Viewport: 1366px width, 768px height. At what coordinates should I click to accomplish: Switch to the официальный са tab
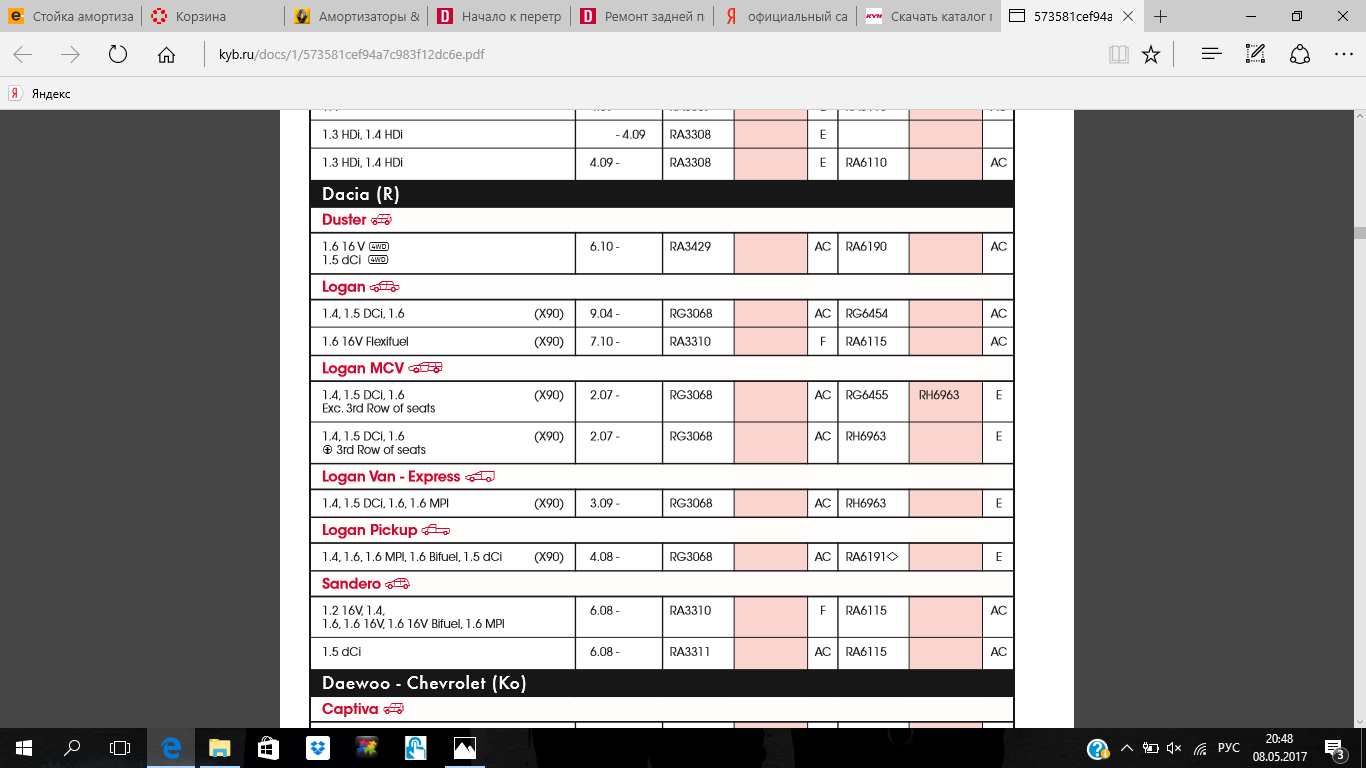[x=787, y=16]
